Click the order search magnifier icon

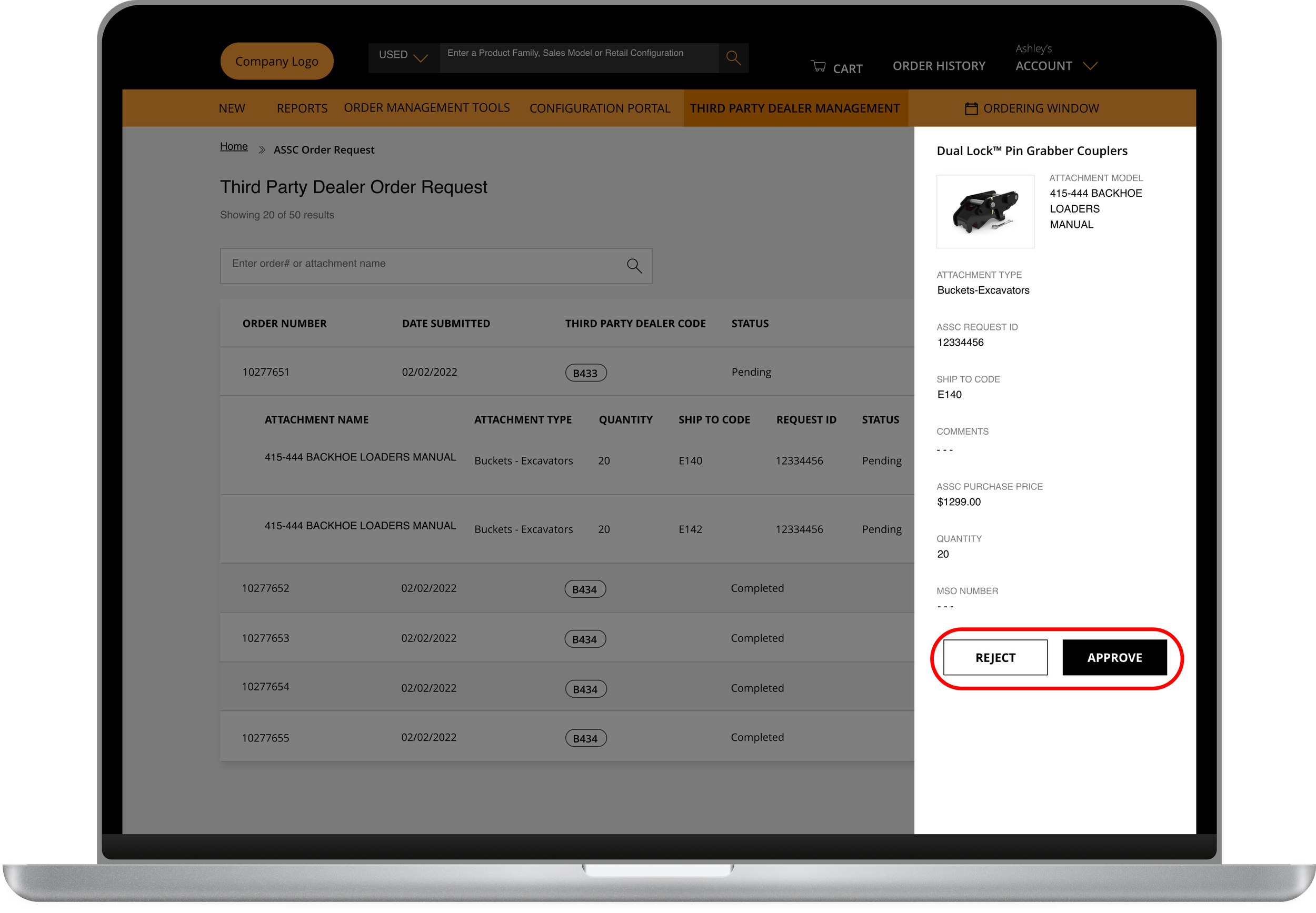click(633, 265)
